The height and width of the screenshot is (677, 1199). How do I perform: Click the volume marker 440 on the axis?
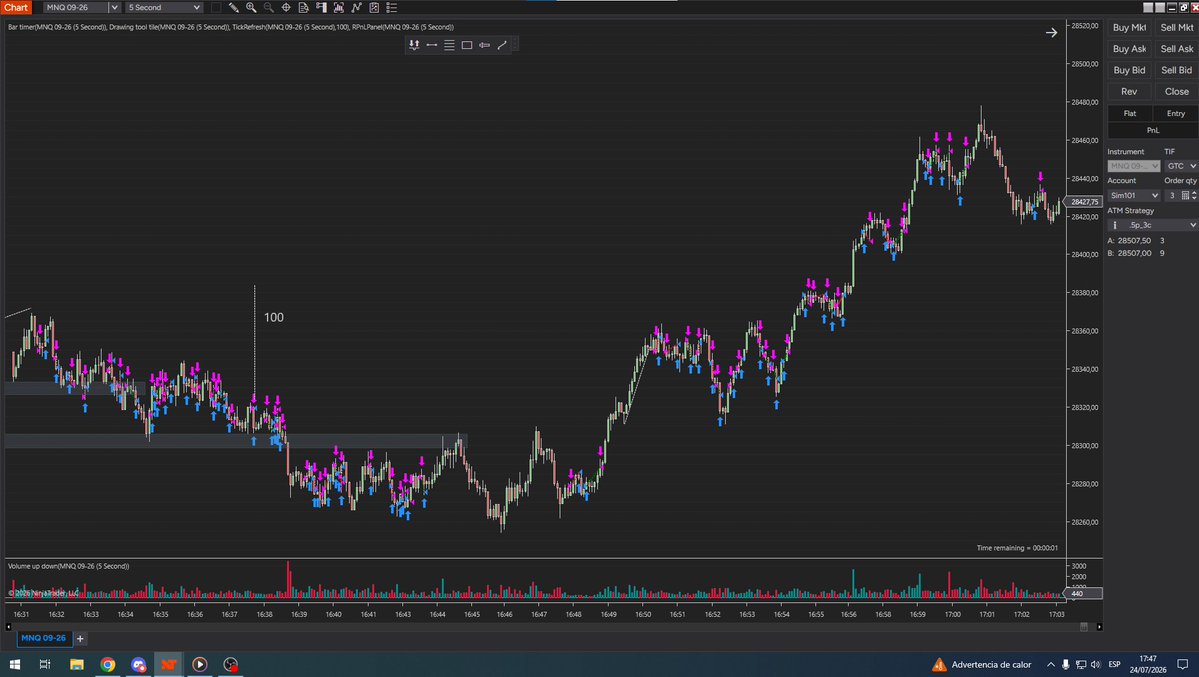[1084, 594]
